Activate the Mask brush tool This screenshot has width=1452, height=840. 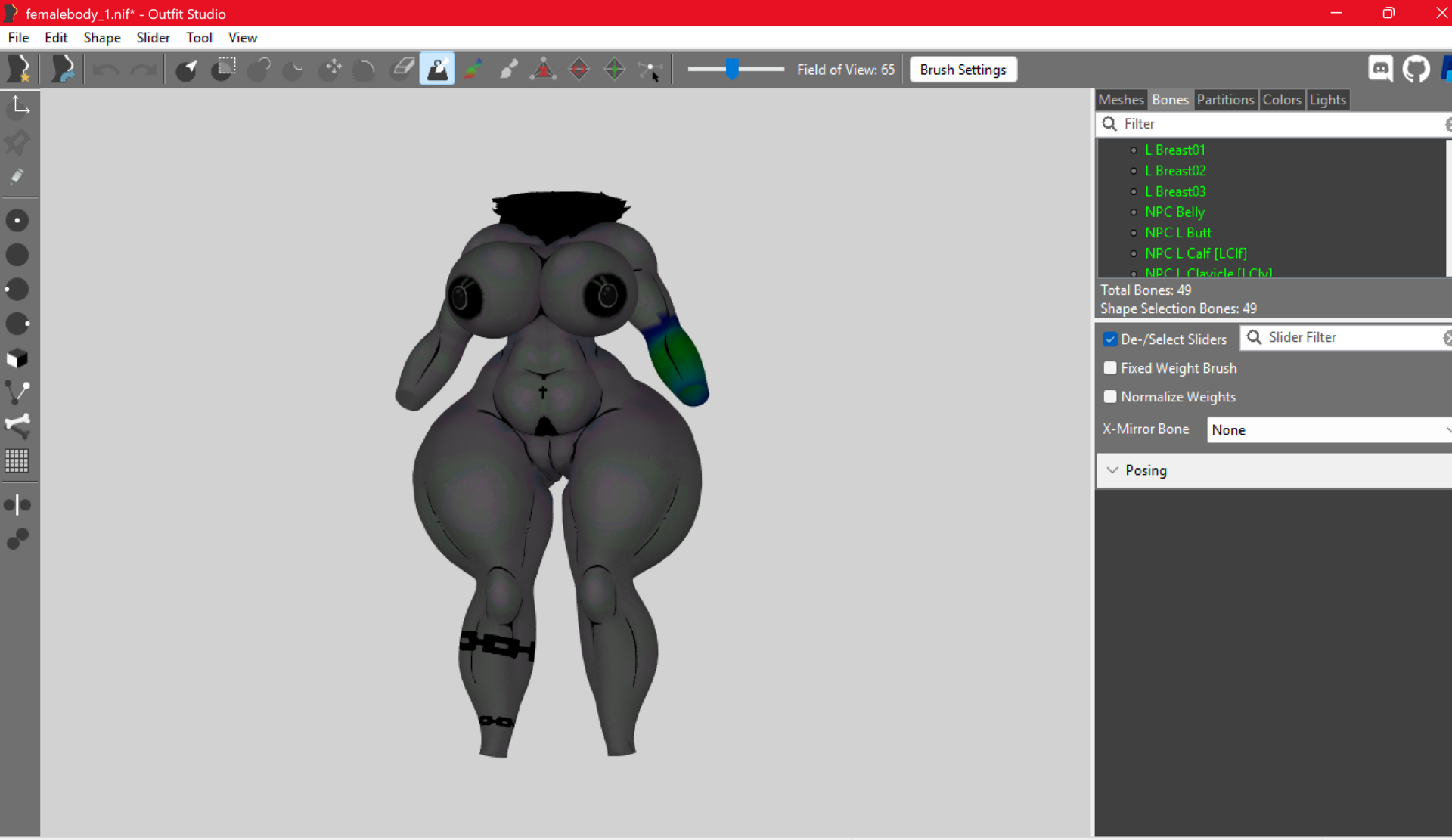tap(224, 70)
